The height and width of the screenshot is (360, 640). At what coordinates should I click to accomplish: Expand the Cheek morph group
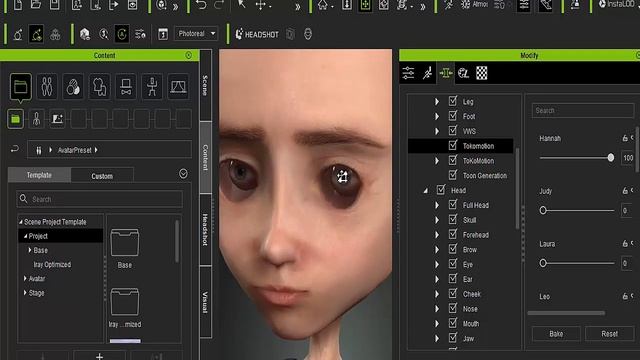(x=437, y=294)
